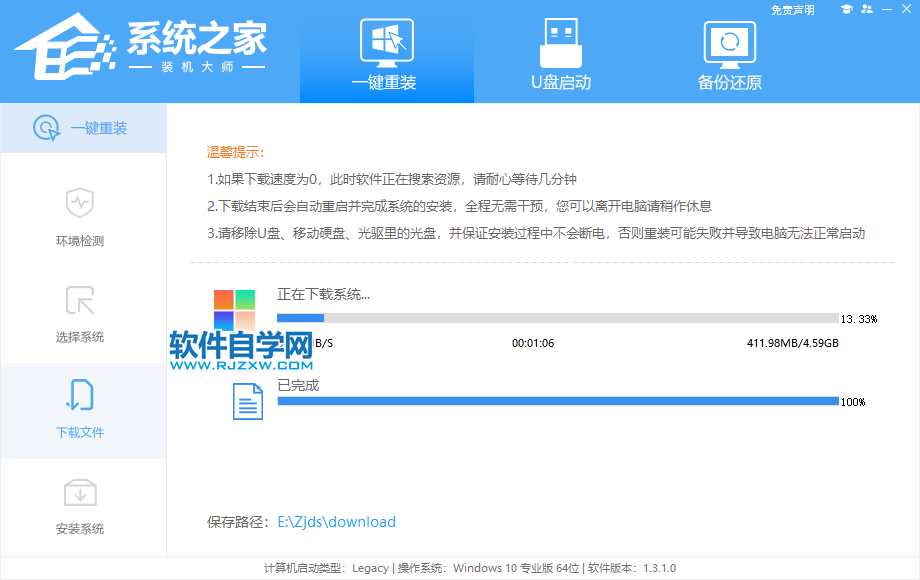The image size is (920, 580).
Task: Click the 系统之家 house logo
Action: click(65, 47)
